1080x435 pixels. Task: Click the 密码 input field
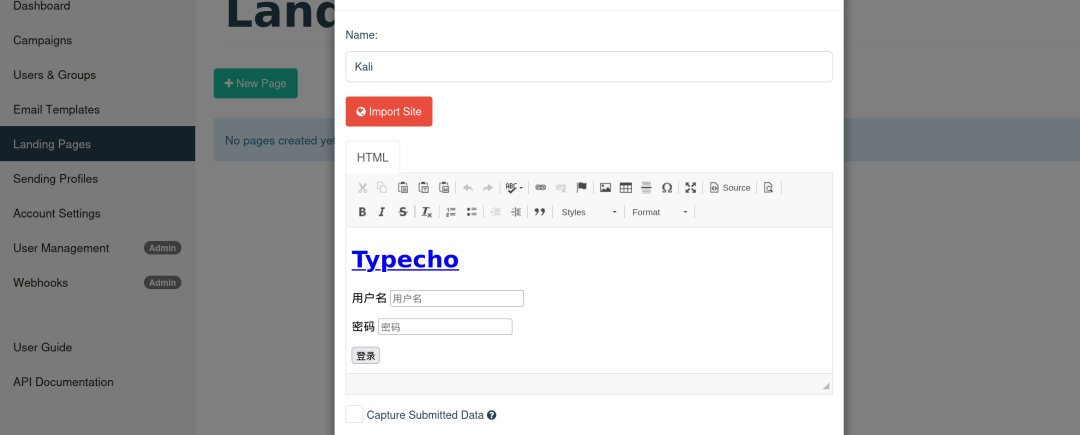[x=445, y=327]
